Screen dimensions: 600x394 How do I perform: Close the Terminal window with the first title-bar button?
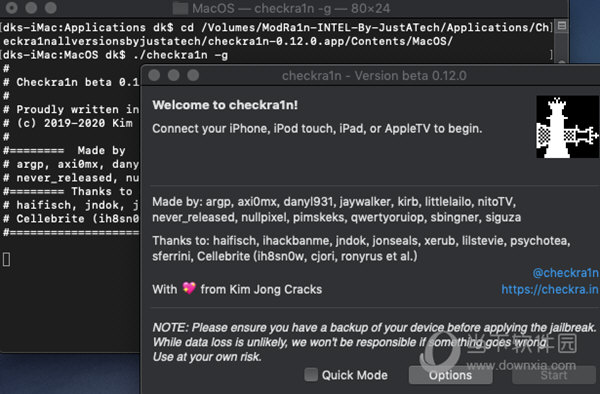[12, 8]
